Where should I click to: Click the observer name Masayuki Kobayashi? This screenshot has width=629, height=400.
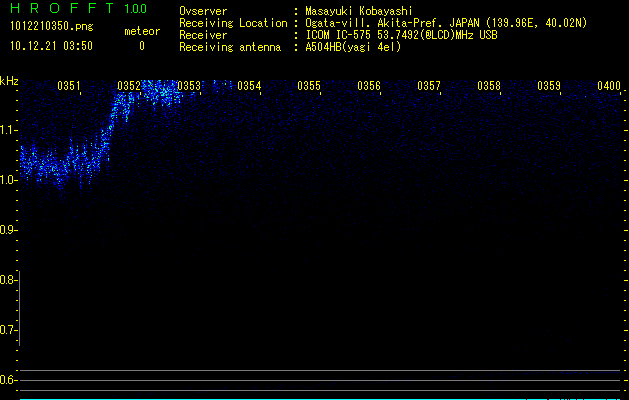click(x=359, y=11)
